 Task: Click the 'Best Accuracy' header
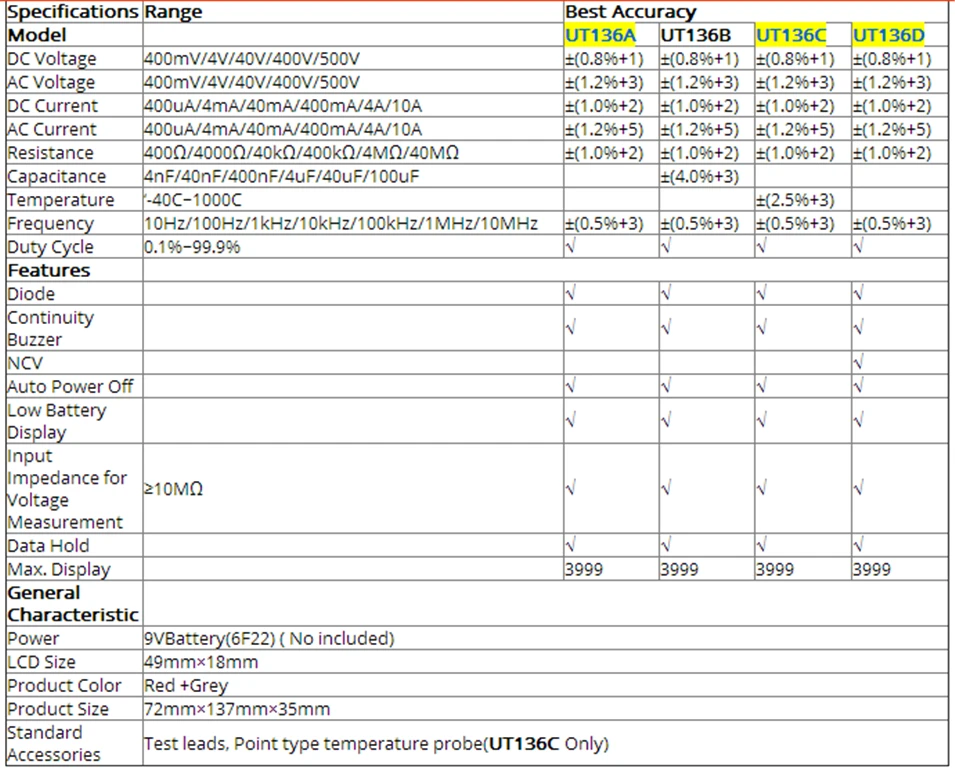tap(630, 12)
